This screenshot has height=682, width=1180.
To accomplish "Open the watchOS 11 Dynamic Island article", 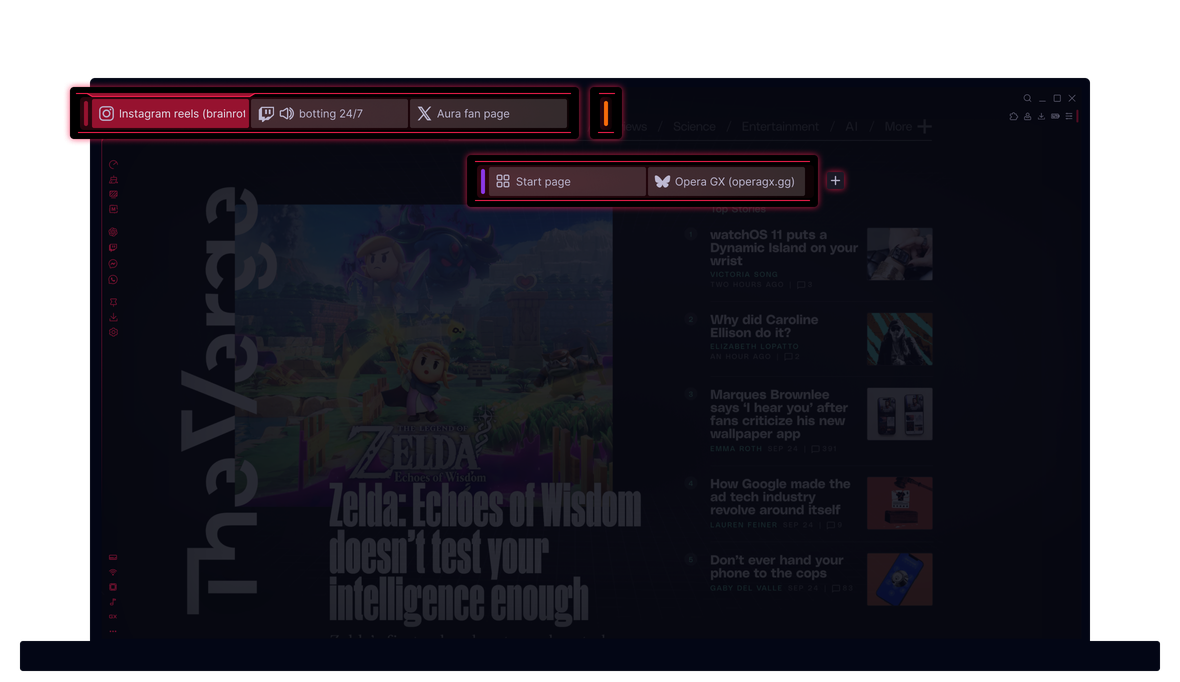I will click(x=783, y=247).
